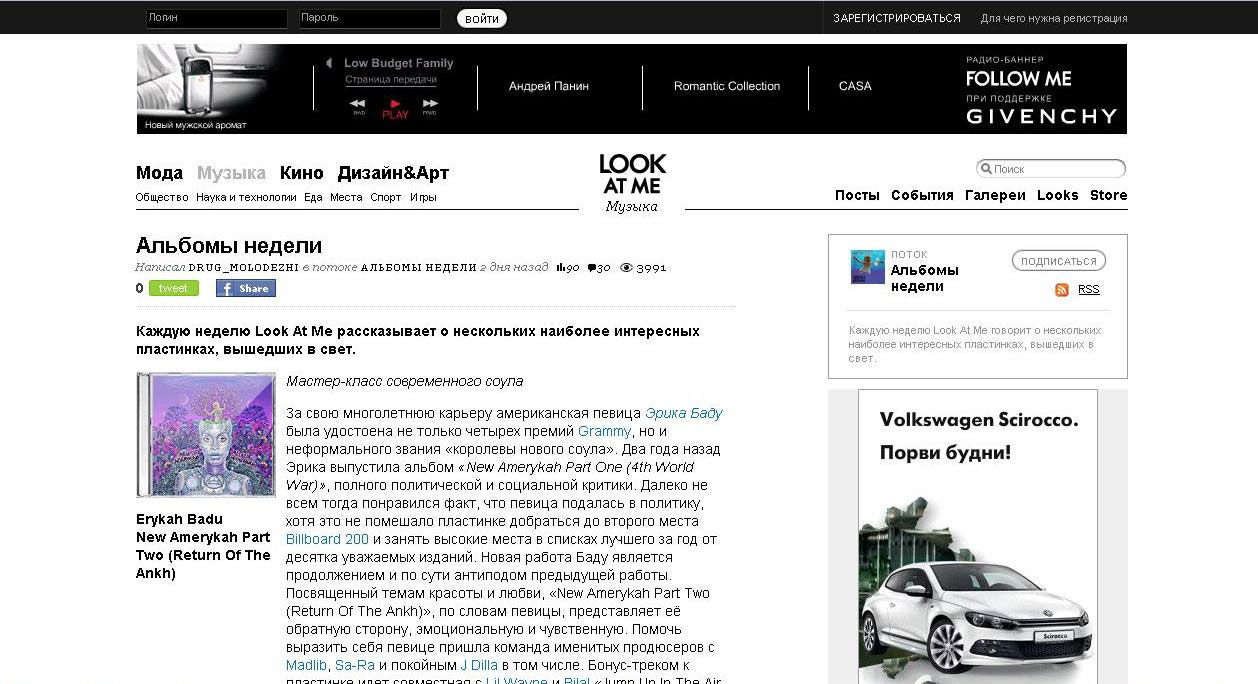Click the comments bubble icon showing 30
Viewport: 1258px width, 684px height.
[592, 268]
